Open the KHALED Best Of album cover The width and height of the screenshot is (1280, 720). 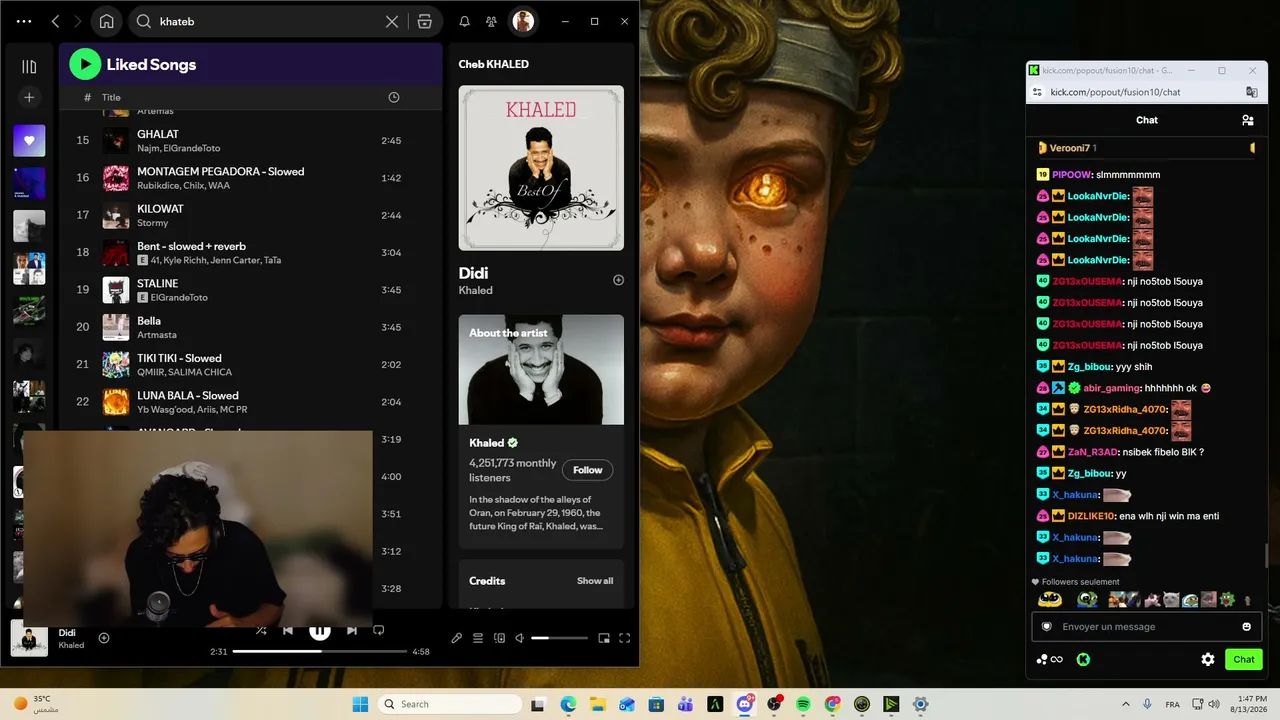pos(541,168)
